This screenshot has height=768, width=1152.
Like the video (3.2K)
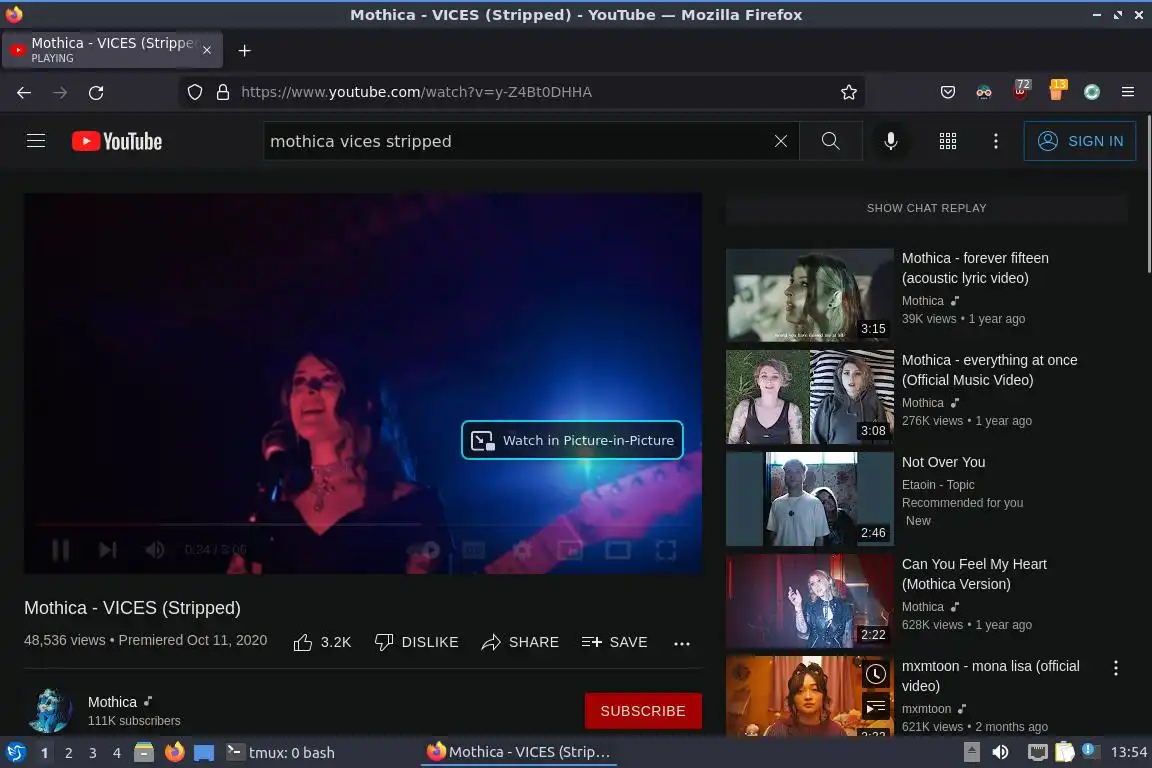[x=323, y=642]
